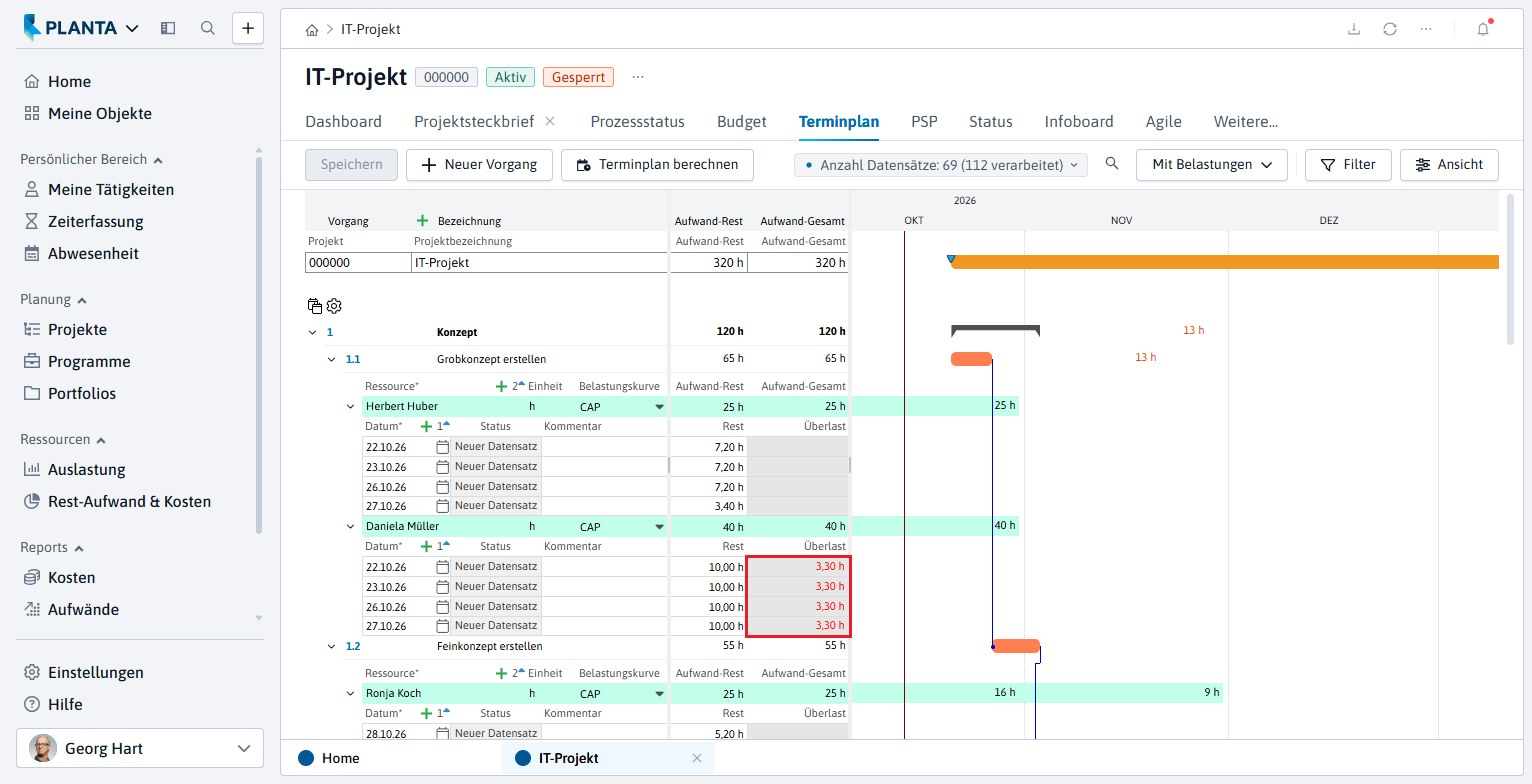Open calendar icon for date 22.10.26 under Herbert Huber
Image resolution: width=1532 pixels, height=784 pixels.
[443, 447]
